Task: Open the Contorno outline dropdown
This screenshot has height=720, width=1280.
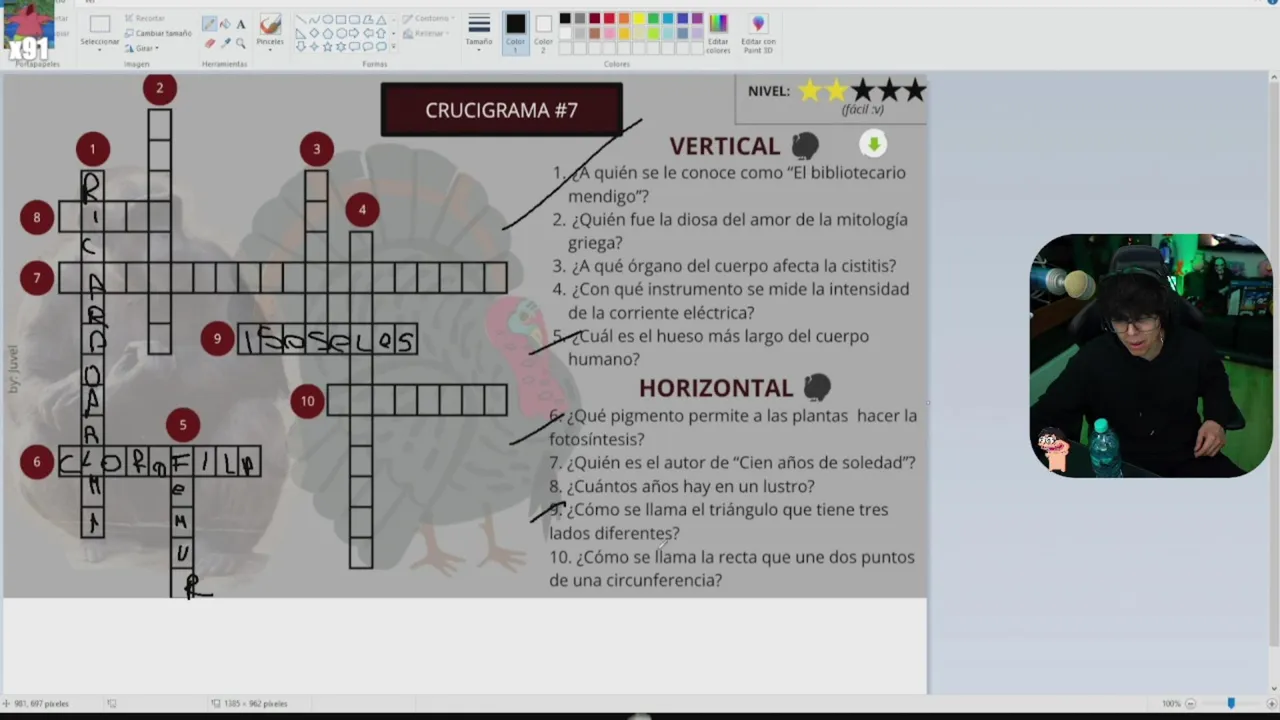Action: 429,18
